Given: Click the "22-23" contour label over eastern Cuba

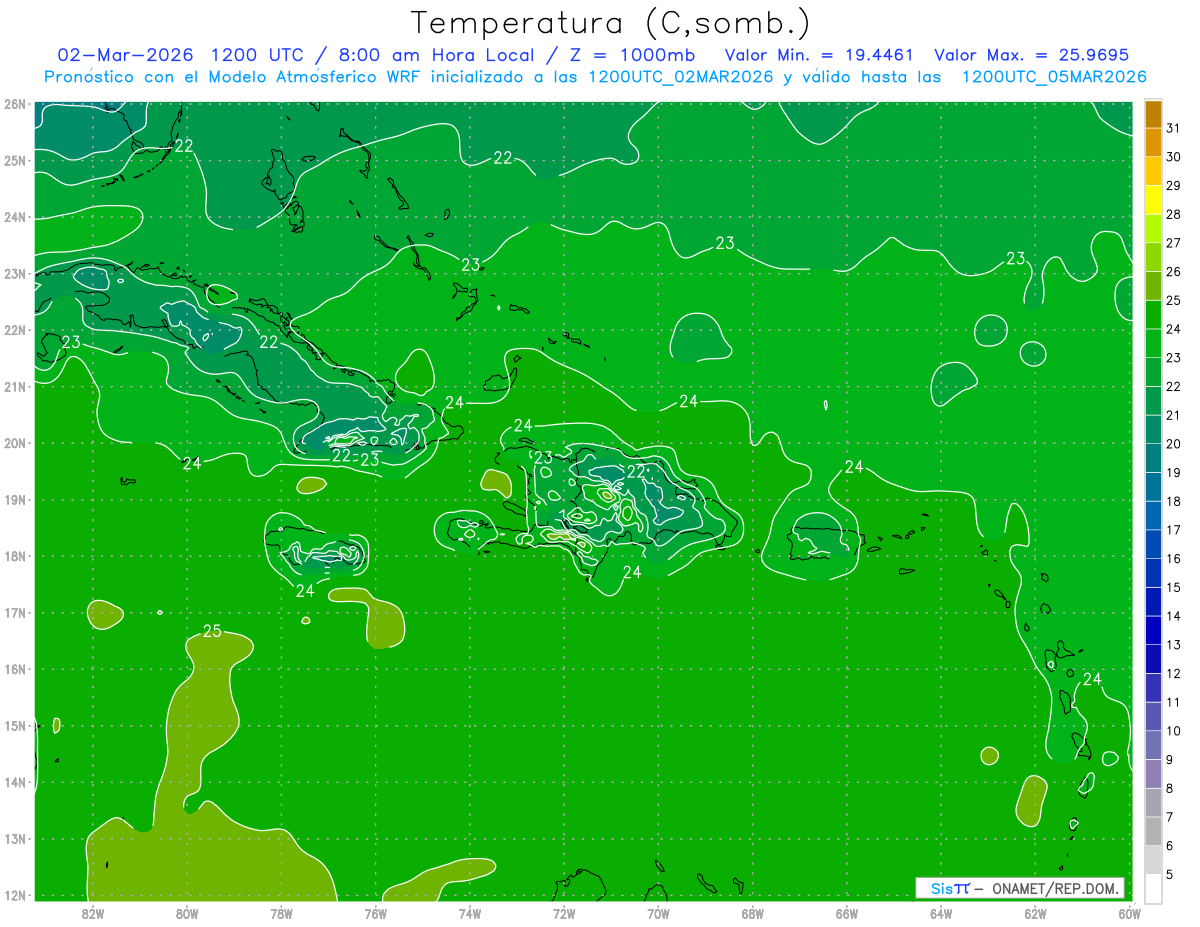Looking at the screenshot, I should 356,459.
